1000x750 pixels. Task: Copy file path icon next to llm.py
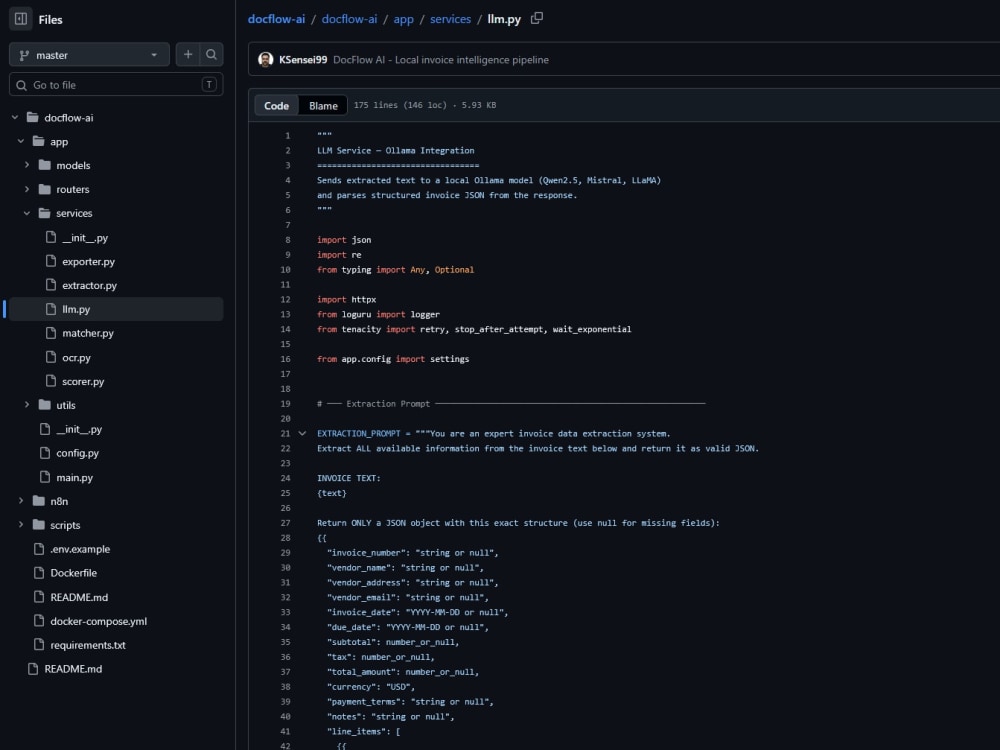(537, 18)
